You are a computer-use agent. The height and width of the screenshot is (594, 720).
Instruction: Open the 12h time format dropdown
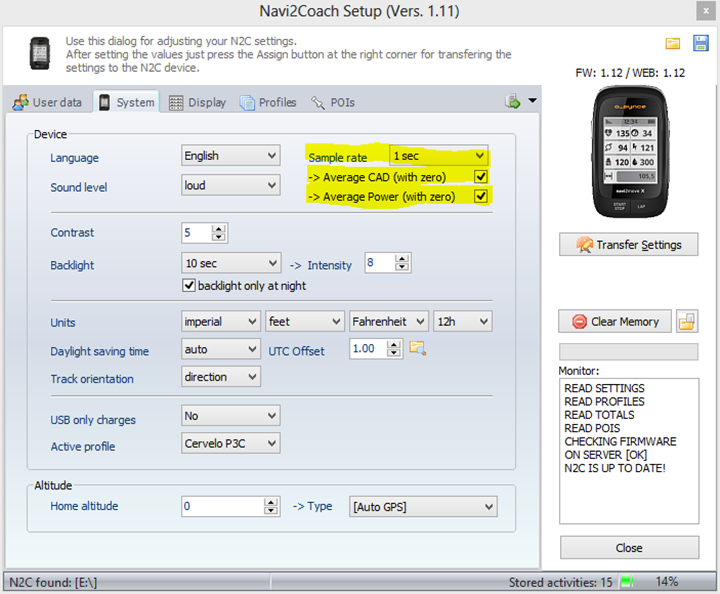463,321
